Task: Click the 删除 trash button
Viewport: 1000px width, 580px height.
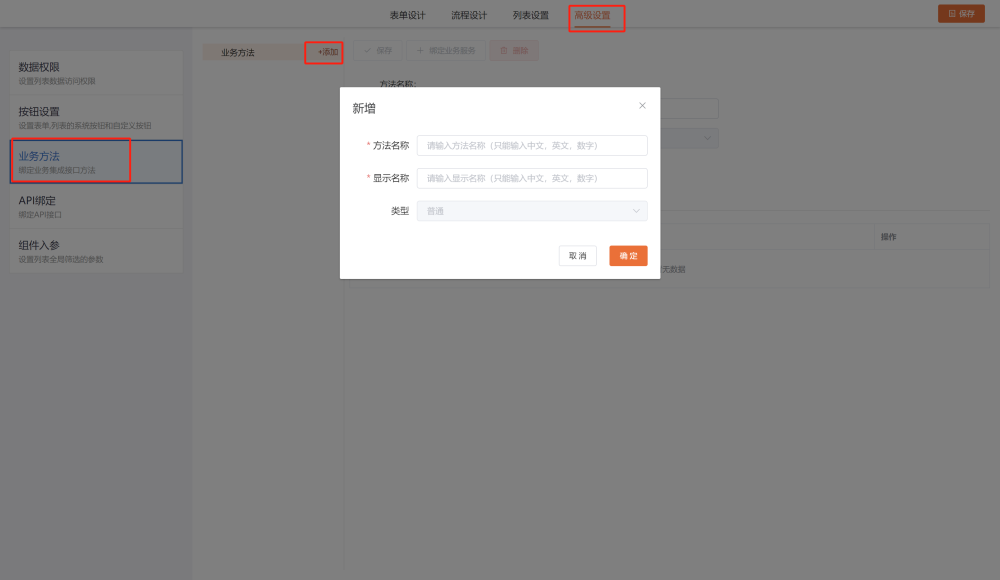Action: click(x=514, y=50)
